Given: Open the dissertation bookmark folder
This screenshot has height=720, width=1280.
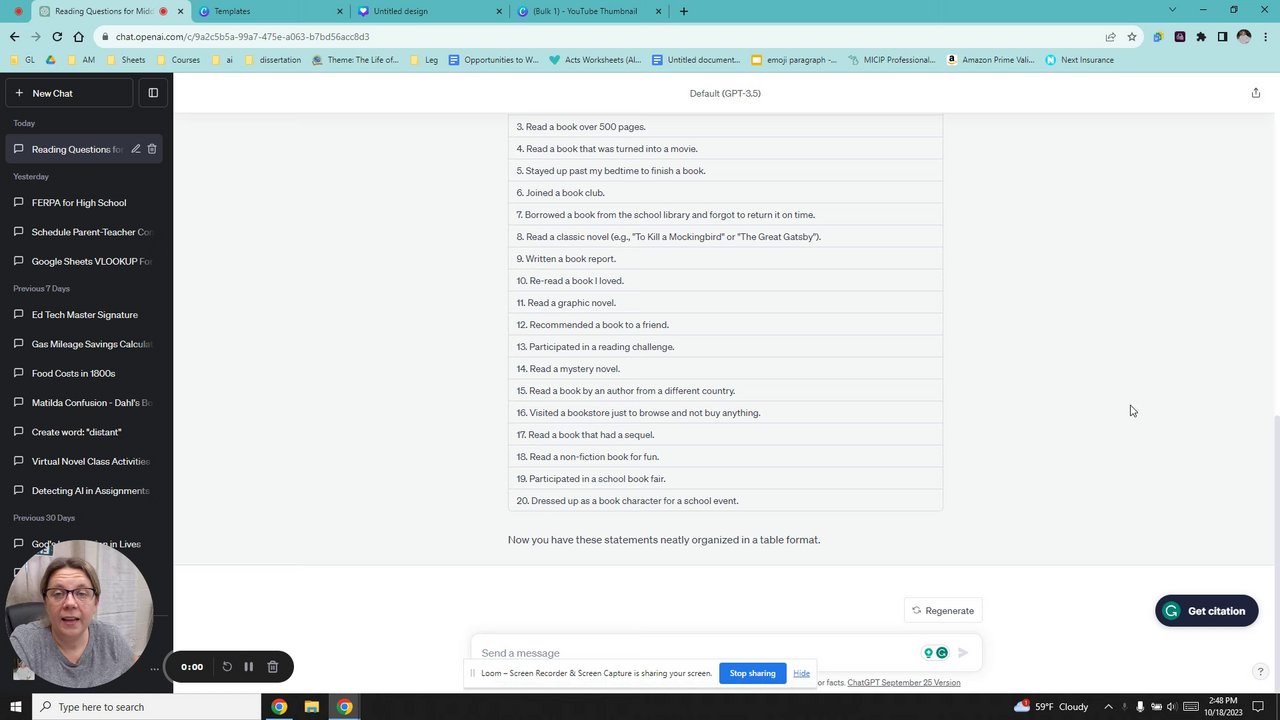Looking at the screenshot, I should coord(272,60).
